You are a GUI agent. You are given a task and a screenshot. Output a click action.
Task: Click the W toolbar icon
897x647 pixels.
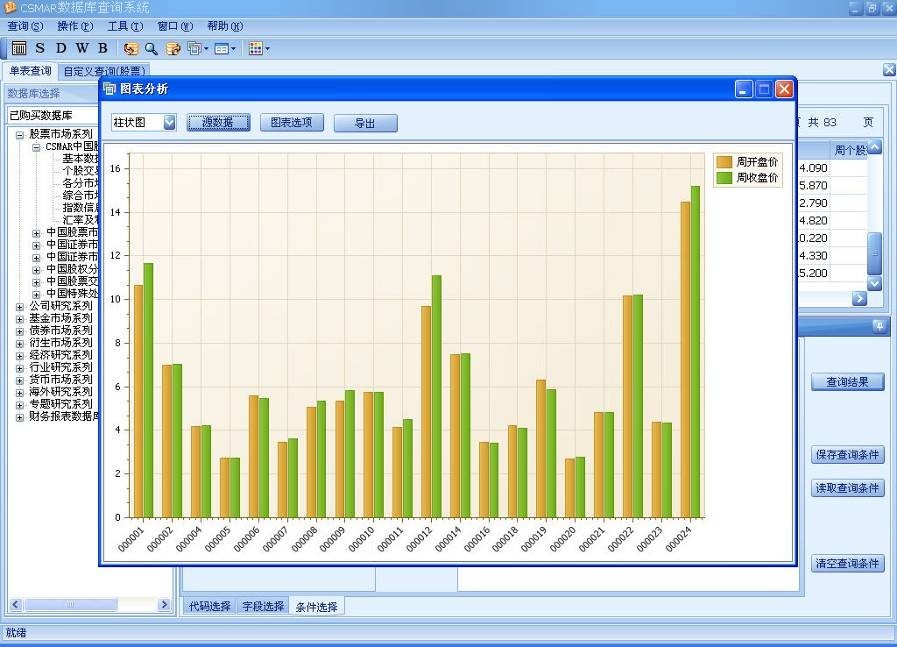coord(82,48)
